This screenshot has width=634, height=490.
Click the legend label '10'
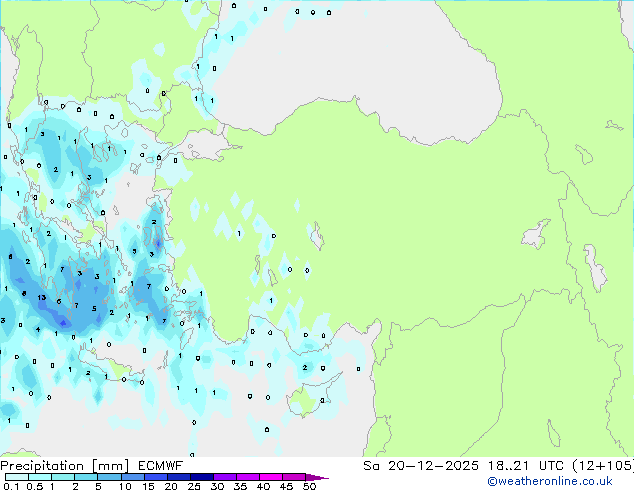coord(125,486)
